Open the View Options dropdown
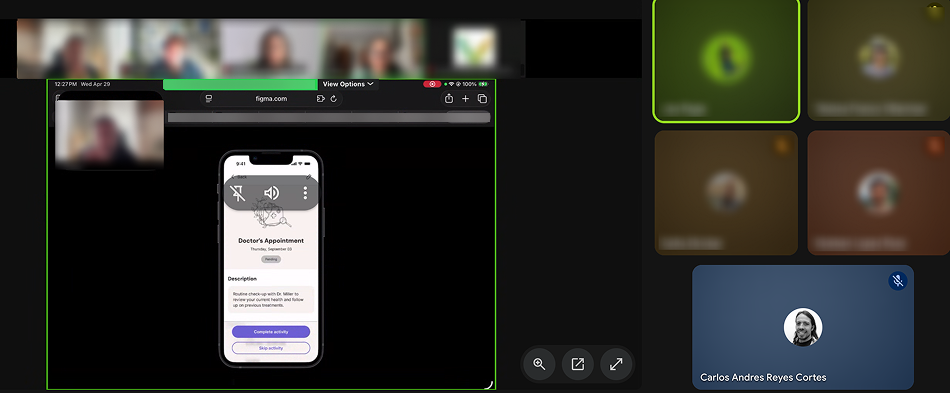This screenshot has width=950, height=393. pos(348,84)
